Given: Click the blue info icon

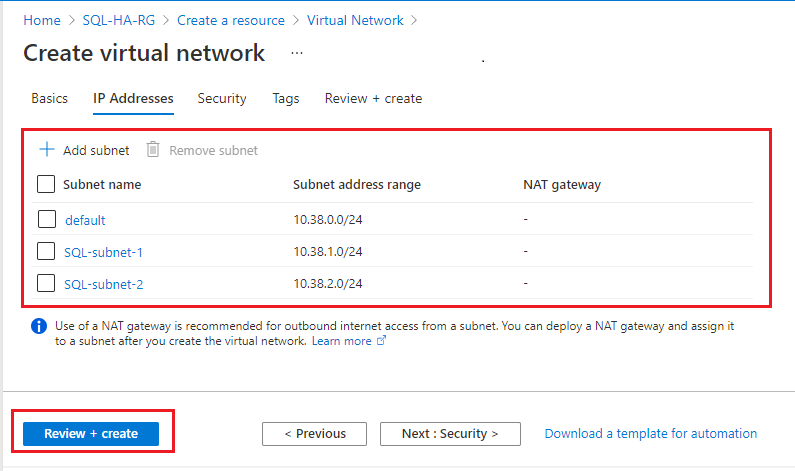Looking at the screenshot, I should (x=39, y=326).
